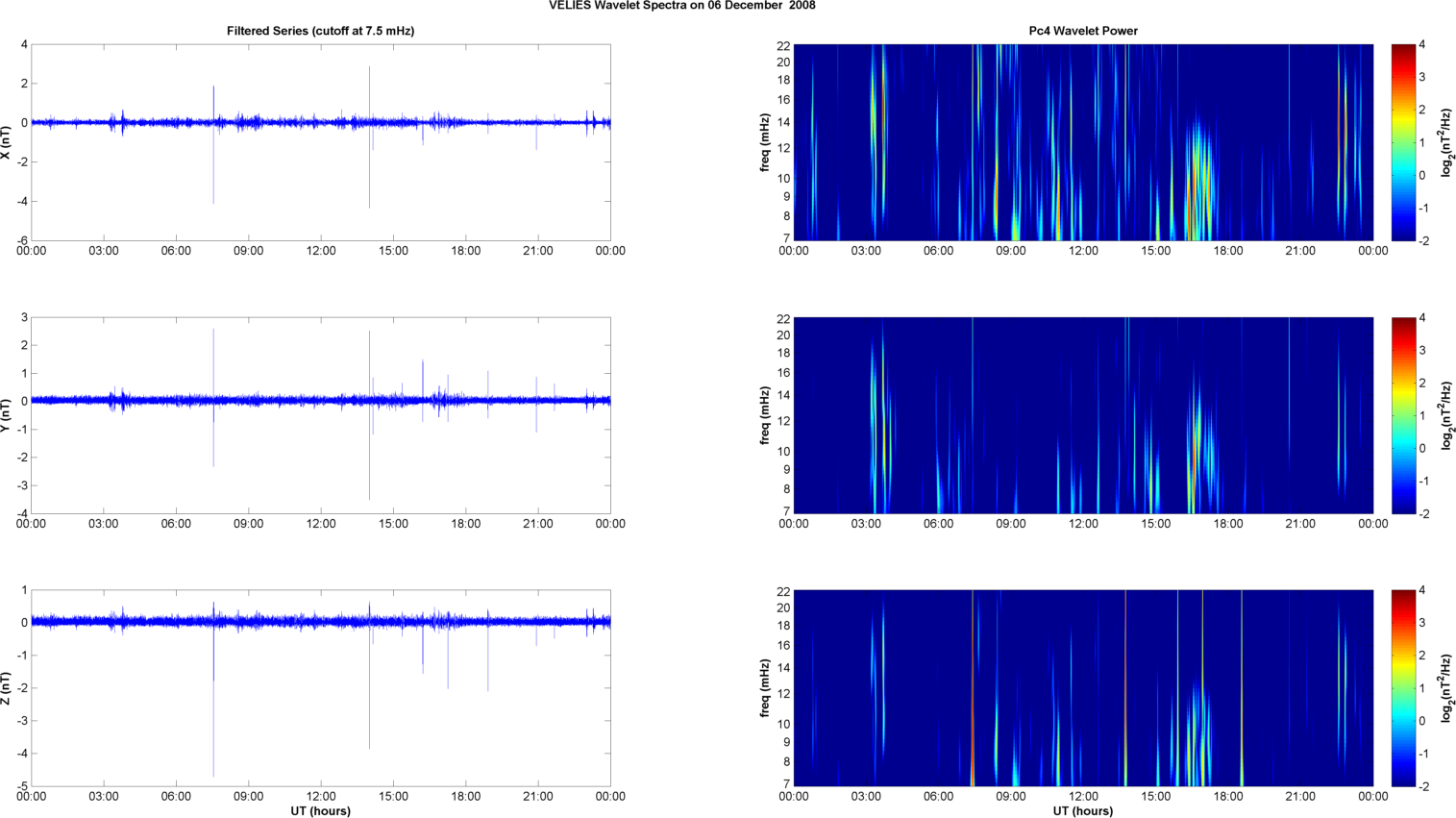Select the Y (nT) axis label
The image size is (1456, 818).
click(x=7, y=415)
